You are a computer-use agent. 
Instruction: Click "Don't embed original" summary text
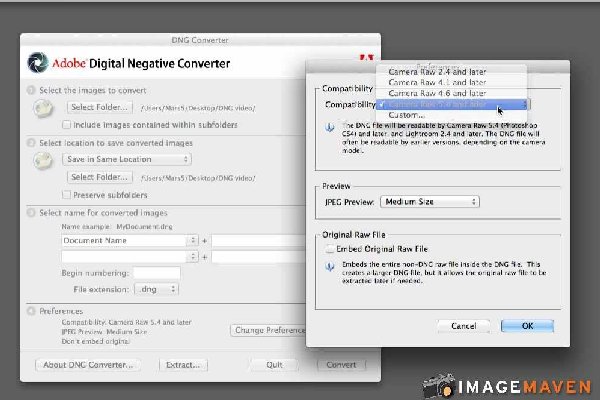click(x=95, y=341)
